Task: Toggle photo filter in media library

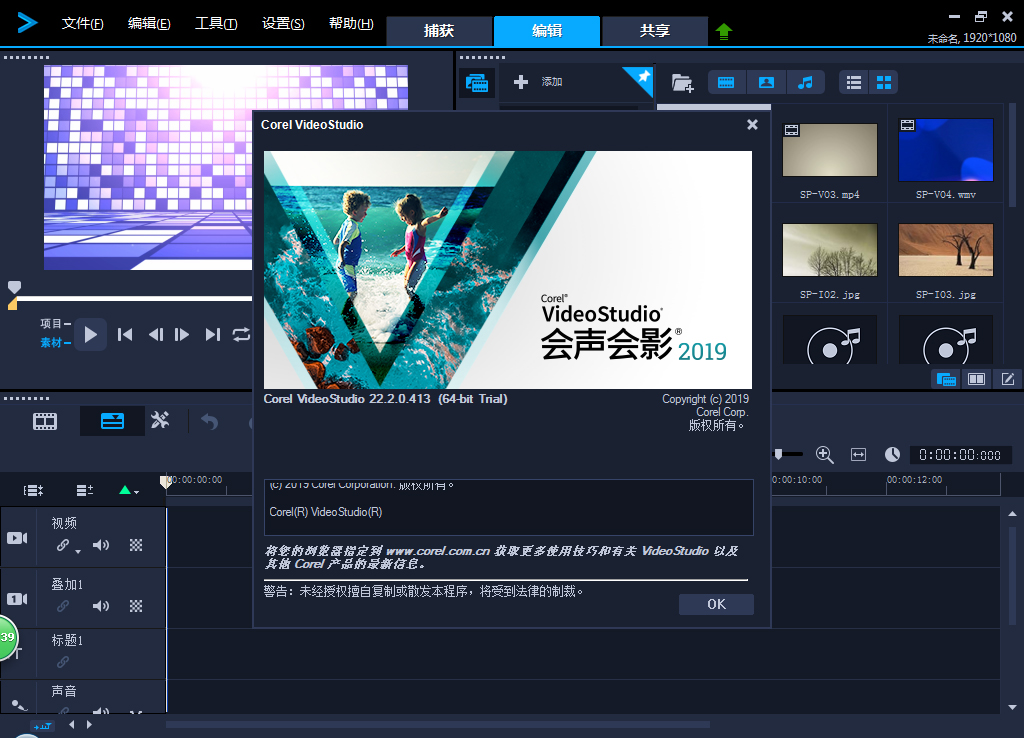Action: (765, 82)
